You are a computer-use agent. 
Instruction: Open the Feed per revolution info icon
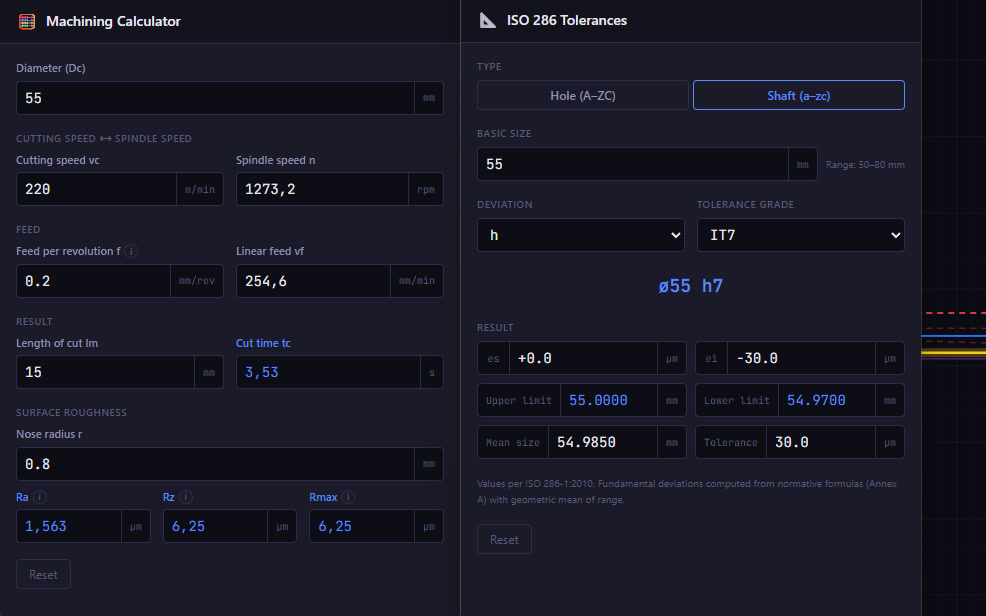[131, 251]
